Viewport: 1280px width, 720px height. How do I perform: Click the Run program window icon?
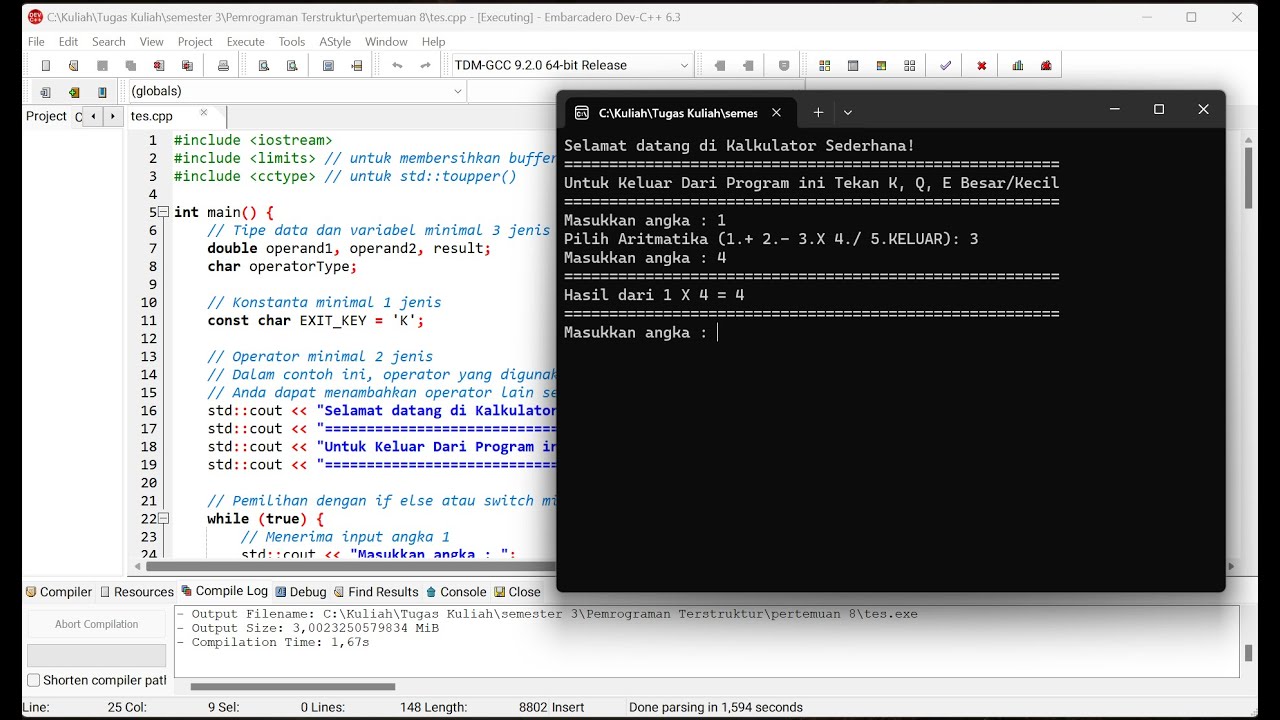click(853, 66)
